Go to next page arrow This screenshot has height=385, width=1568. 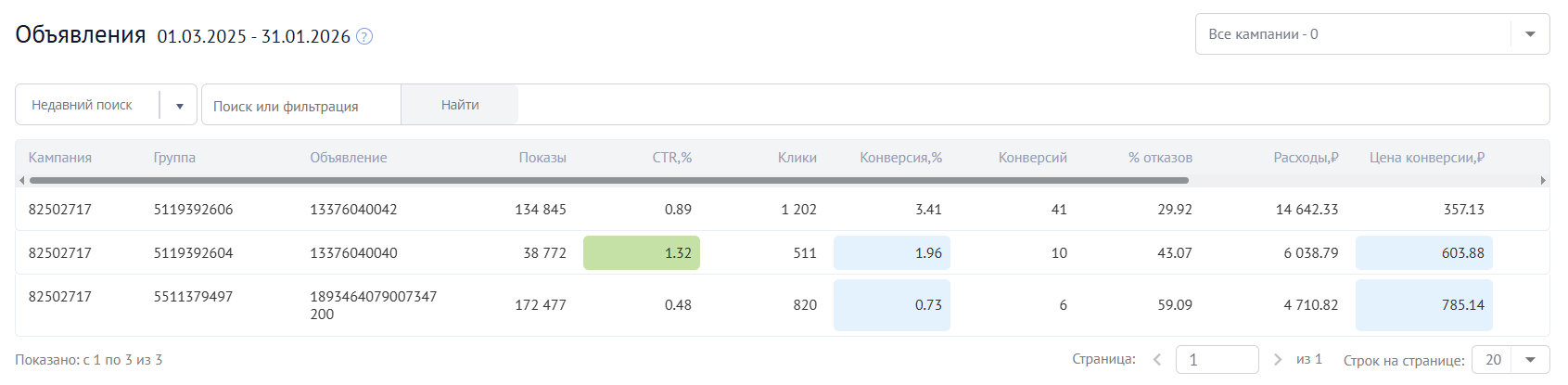tap(1277, 360)
